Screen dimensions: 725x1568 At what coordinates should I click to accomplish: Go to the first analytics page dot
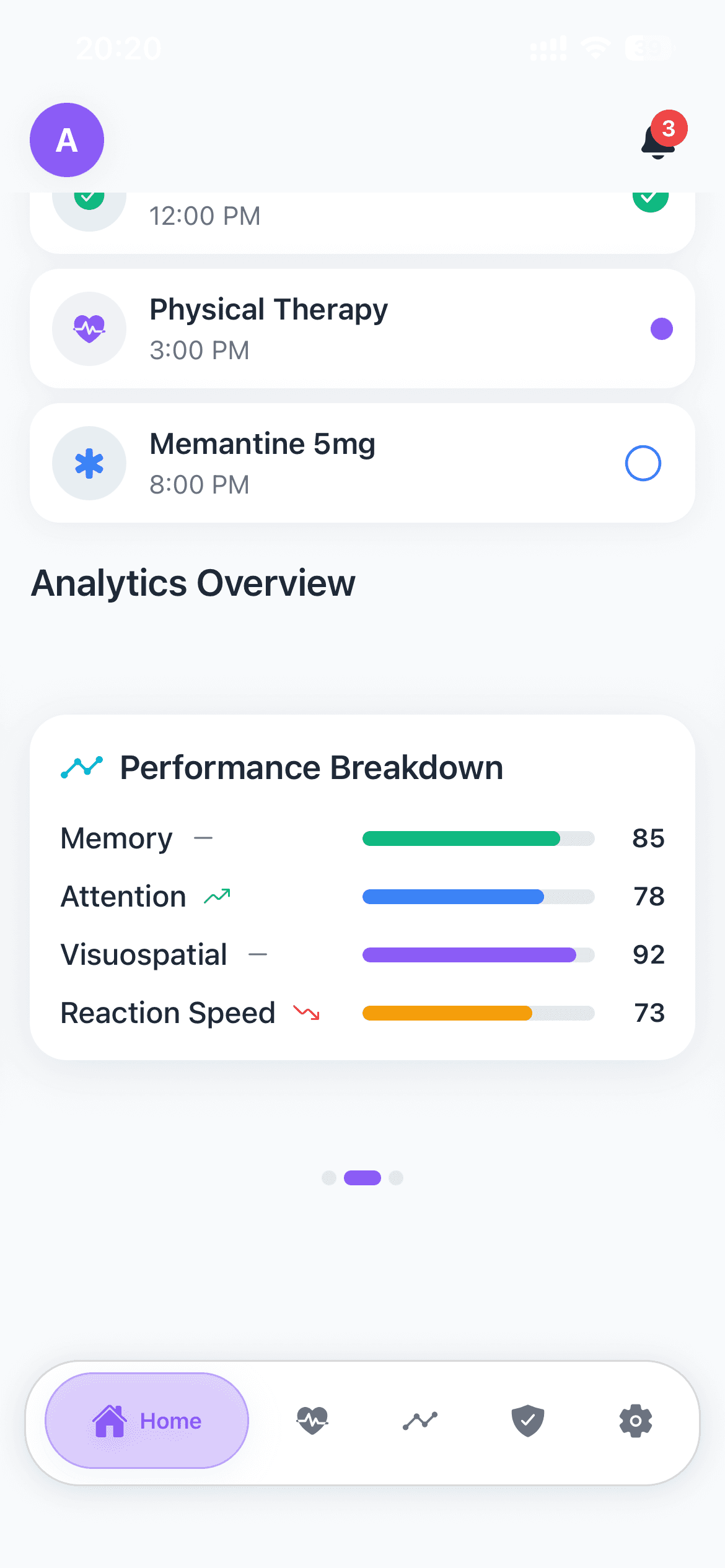pos(329,1177)
